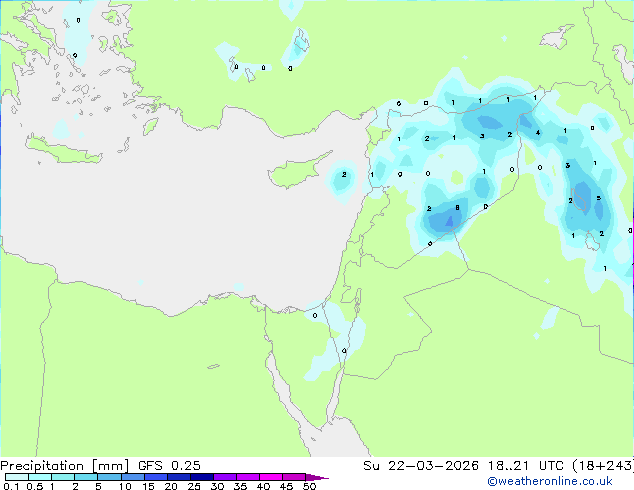This screenshot has width=634, height=490.
Task: Click the "45" legend scale label
Action: (286, 486)
